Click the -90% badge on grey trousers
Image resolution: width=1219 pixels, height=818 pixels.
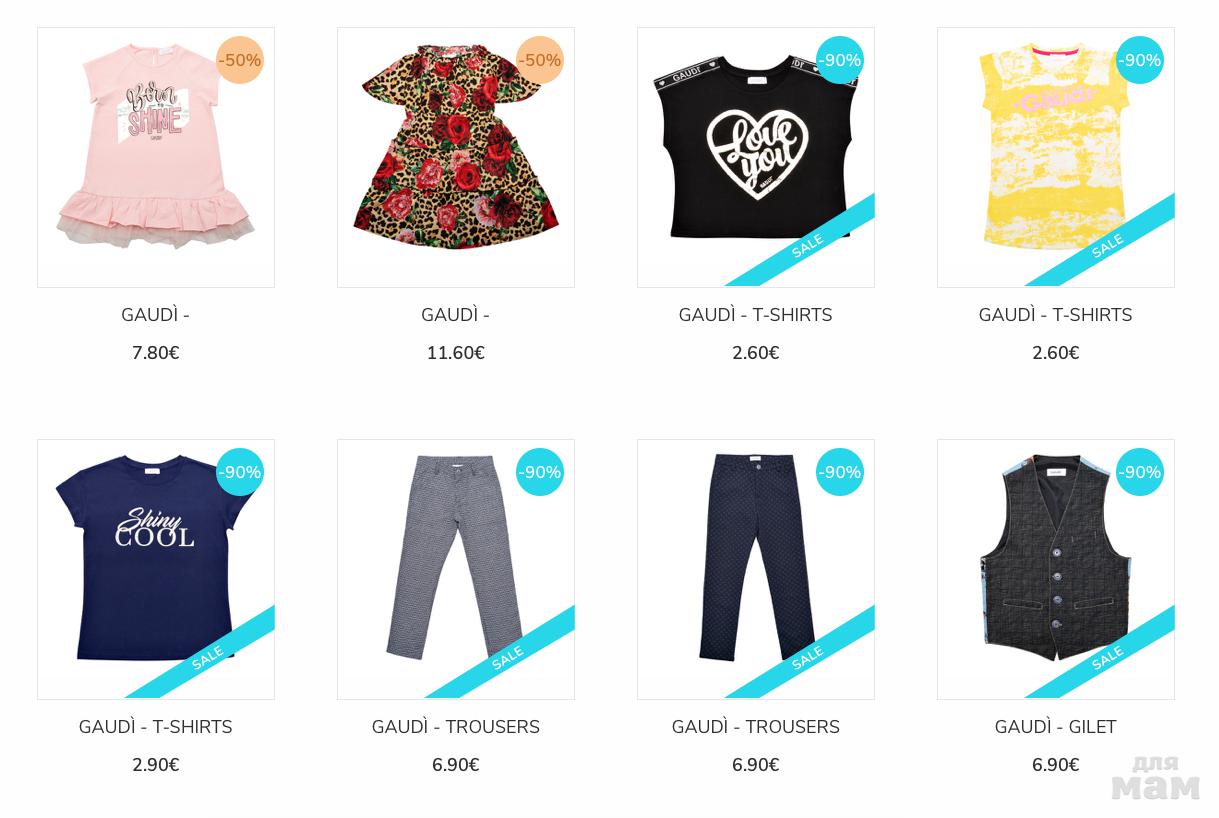540,472
